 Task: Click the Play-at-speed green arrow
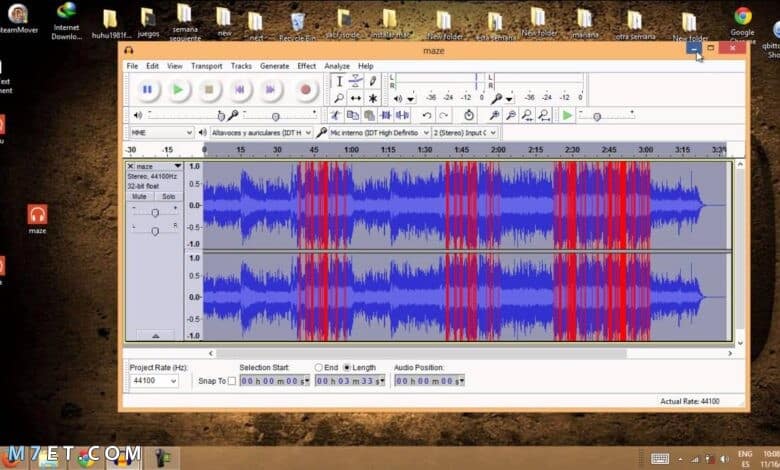[x=567, y=115]
